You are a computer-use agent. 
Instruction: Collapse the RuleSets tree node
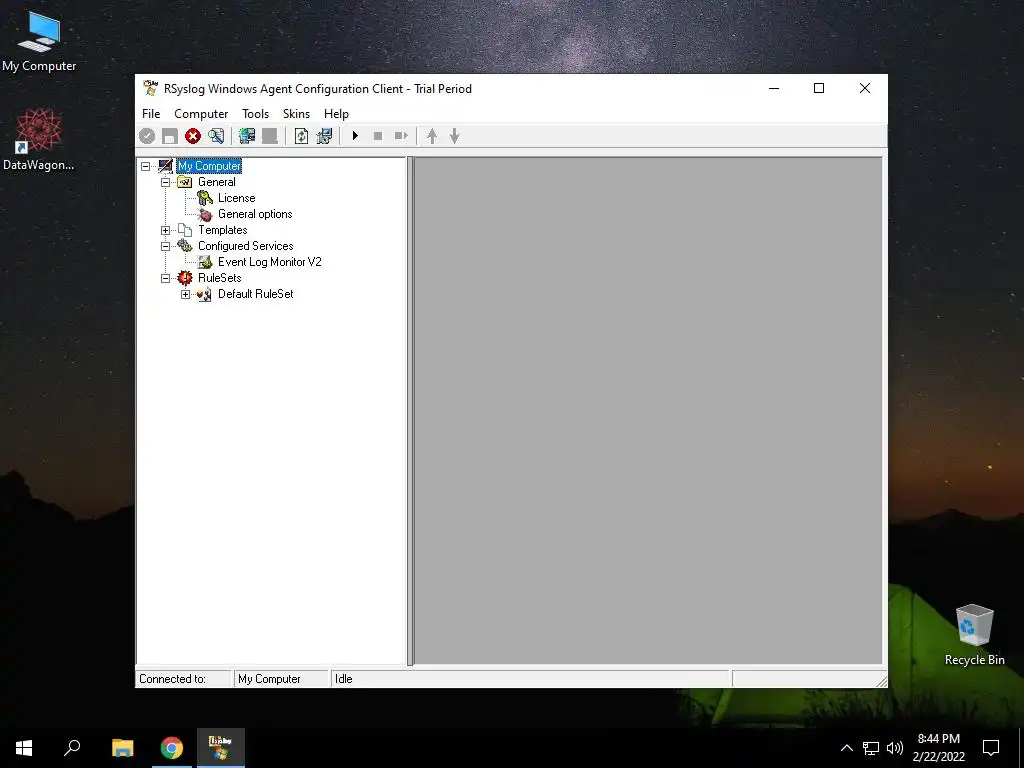click(x=165, y=278)
